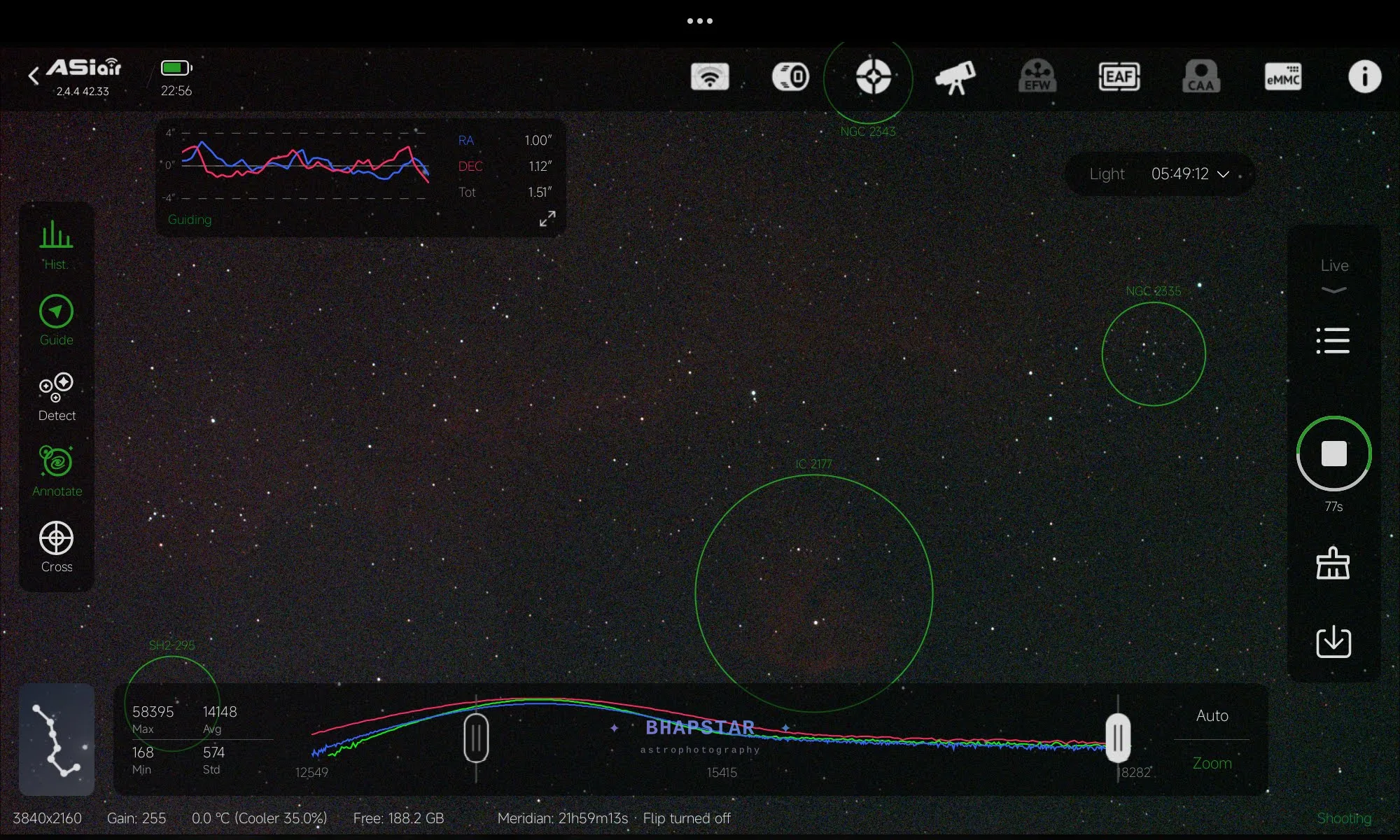Click the SH2-295 annotation label
This screenshot has width=1400, height=840.
coord(171,645)
